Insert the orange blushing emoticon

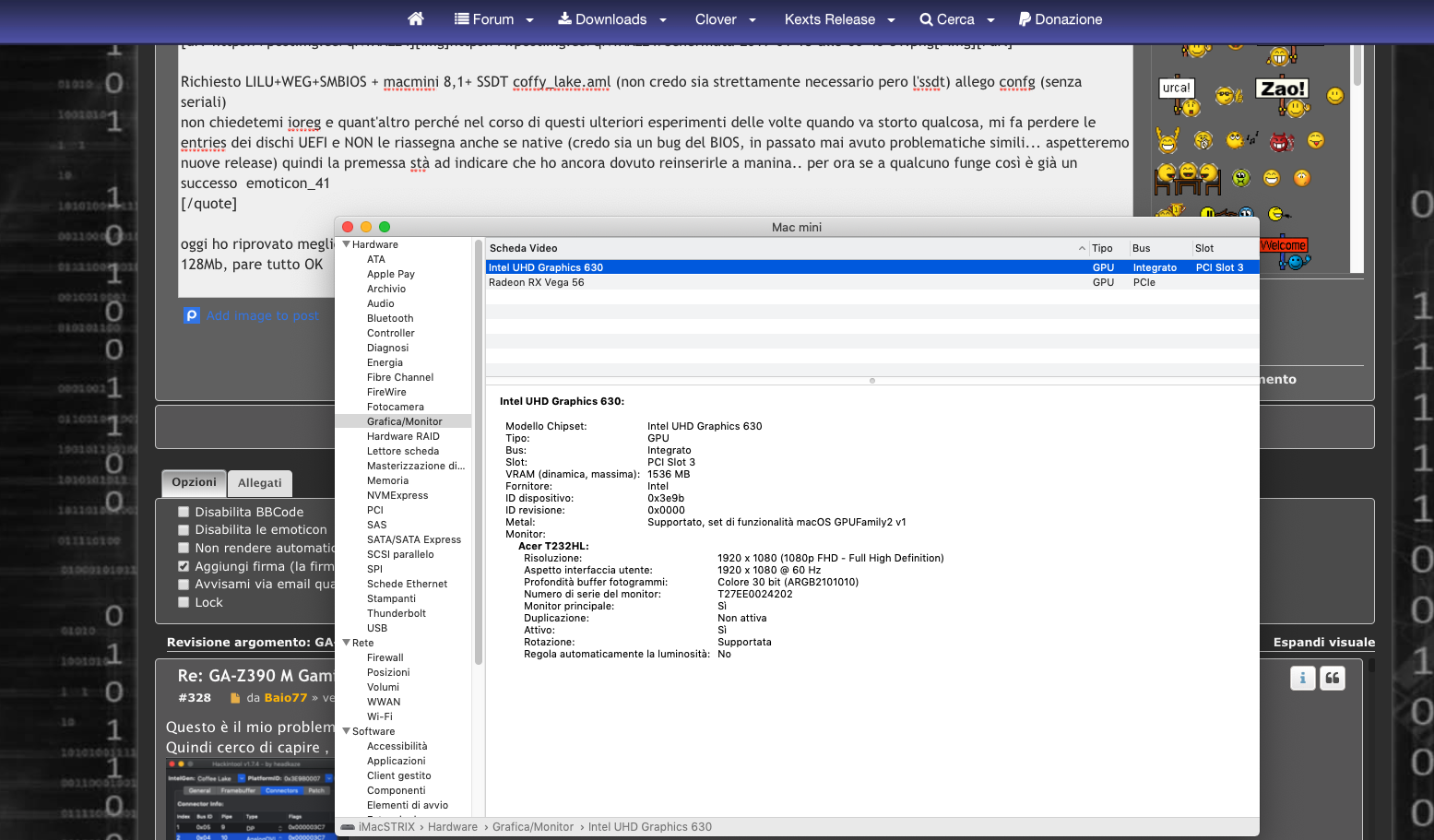(x=1301, y=178)
